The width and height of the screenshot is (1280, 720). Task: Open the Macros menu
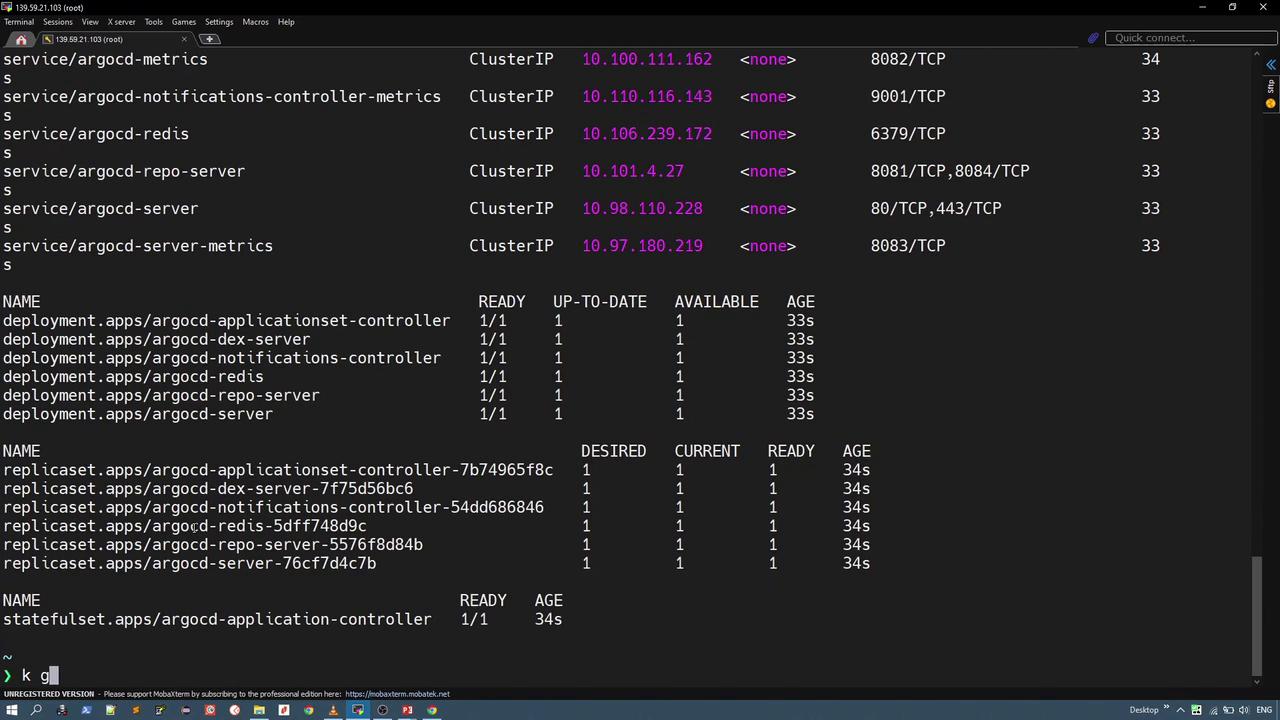point(255,22)
